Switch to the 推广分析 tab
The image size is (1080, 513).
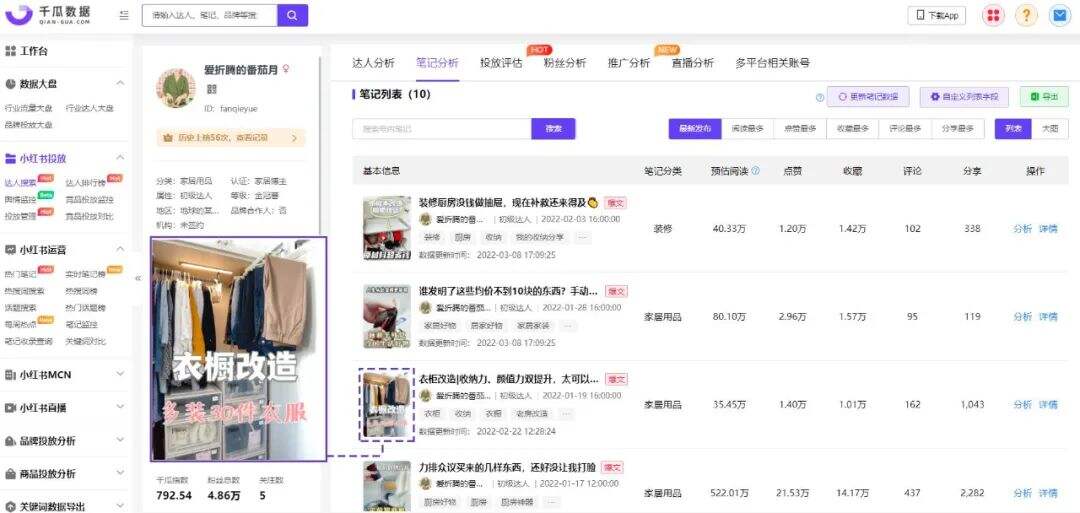point(628,63)
